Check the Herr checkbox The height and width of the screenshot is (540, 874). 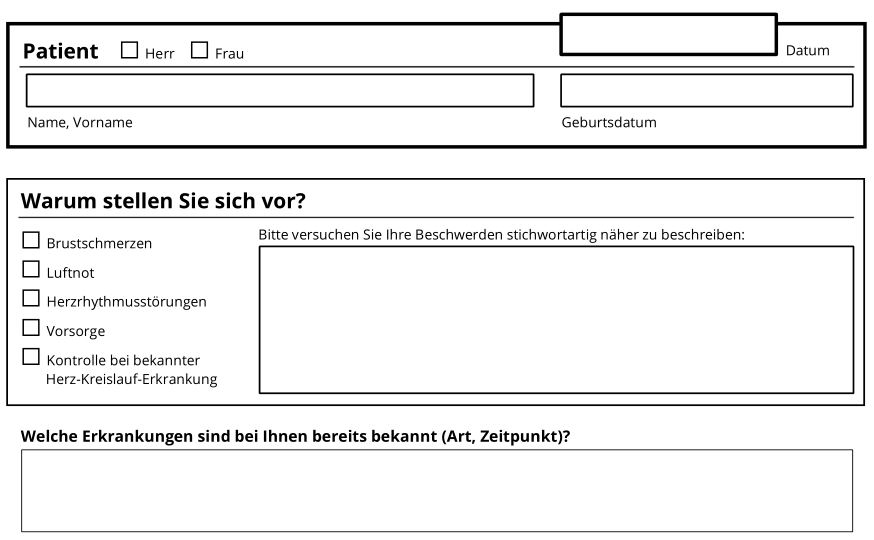129,50
